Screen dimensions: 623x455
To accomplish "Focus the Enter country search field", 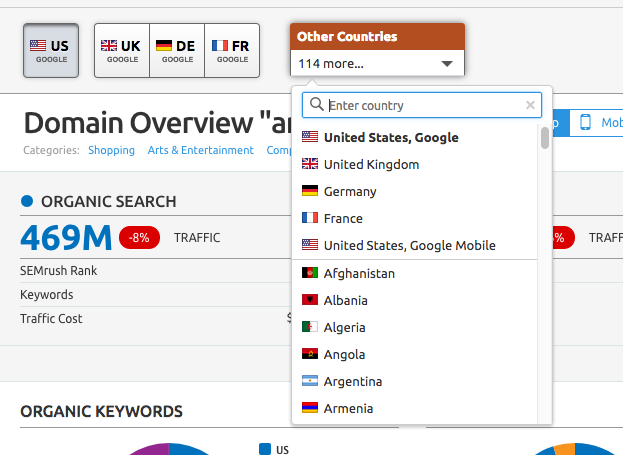I will point(422,105).
